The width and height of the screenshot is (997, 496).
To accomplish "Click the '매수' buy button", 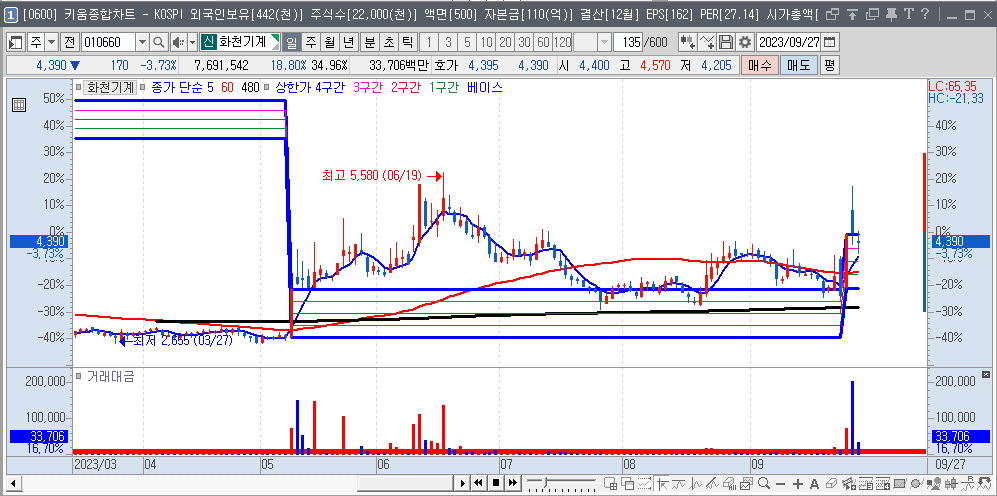I will coord(759,65).
